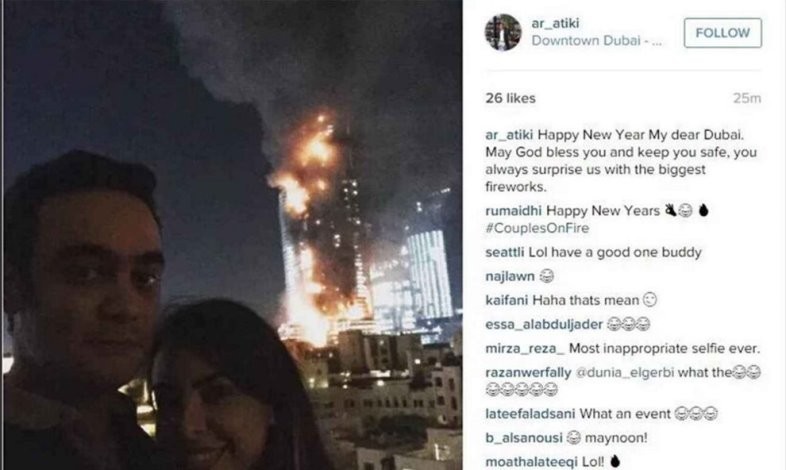The height and width of the screenshot is (470, 786).
Task: Open the #CouplesOnFire hashtag
Action: 537,228
